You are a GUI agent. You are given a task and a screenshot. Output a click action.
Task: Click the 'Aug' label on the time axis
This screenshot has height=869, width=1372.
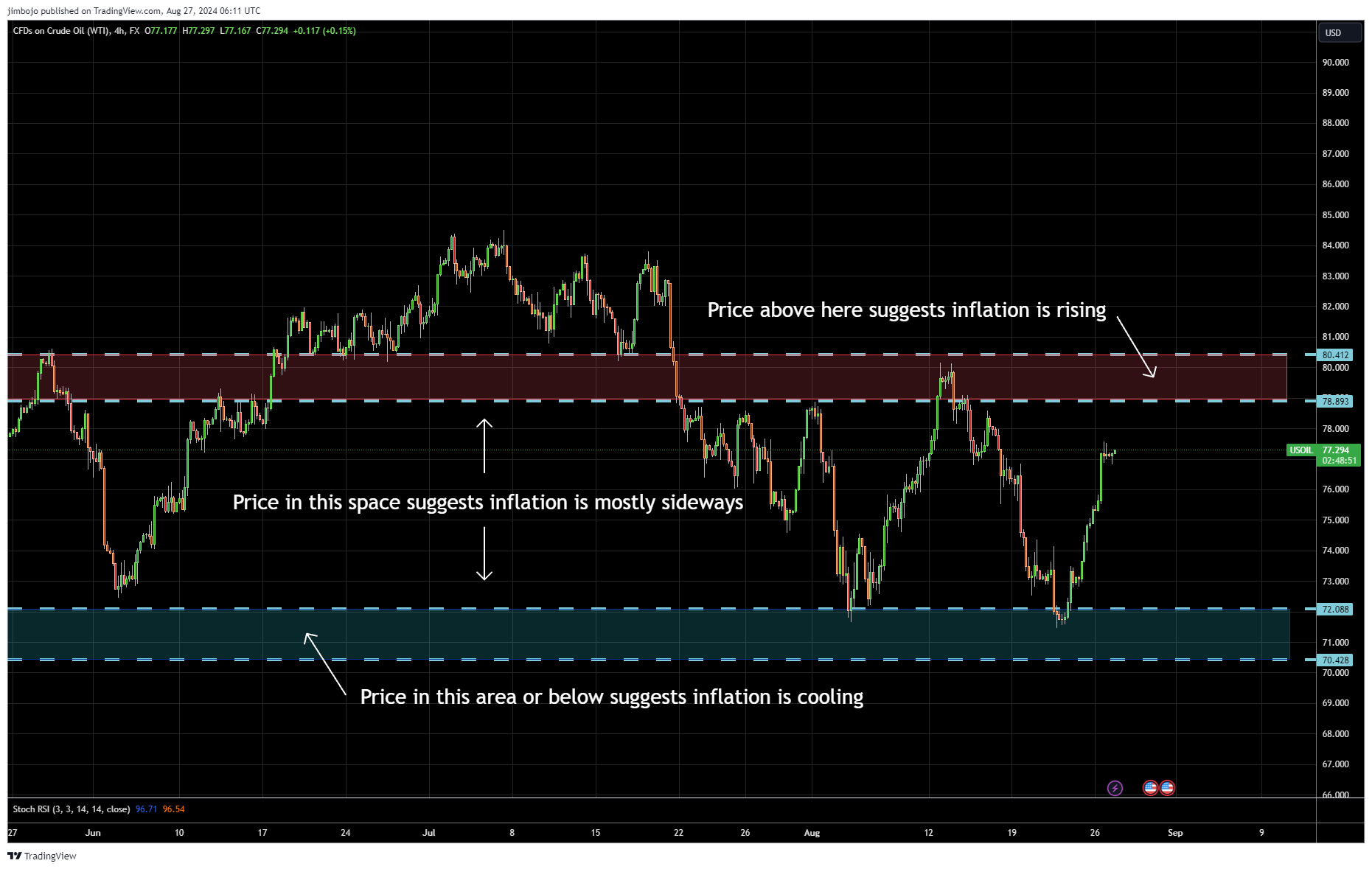pos(812,833)
